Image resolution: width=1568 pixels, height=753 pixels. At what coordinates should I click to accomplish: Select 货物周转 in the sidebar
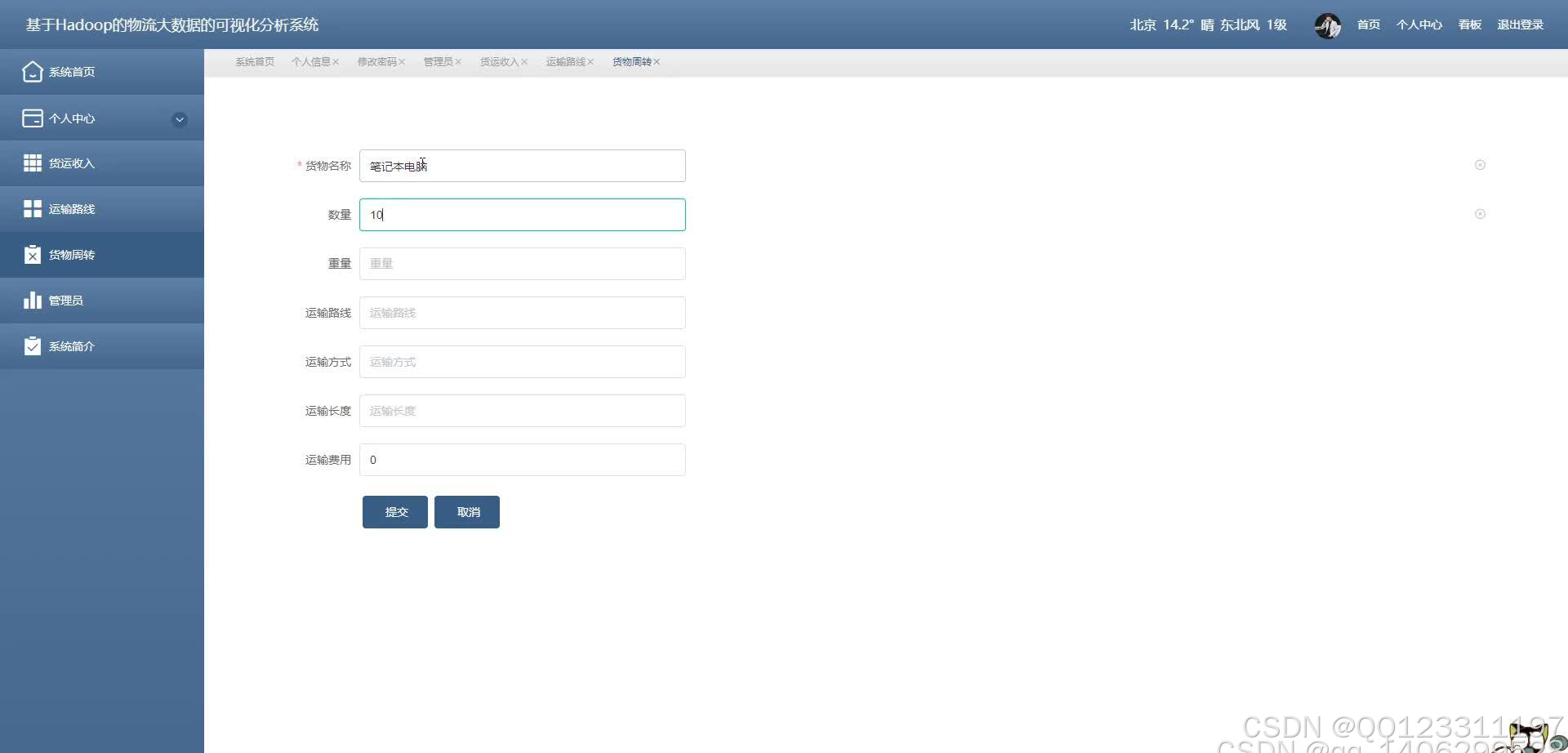coord(102,255)
